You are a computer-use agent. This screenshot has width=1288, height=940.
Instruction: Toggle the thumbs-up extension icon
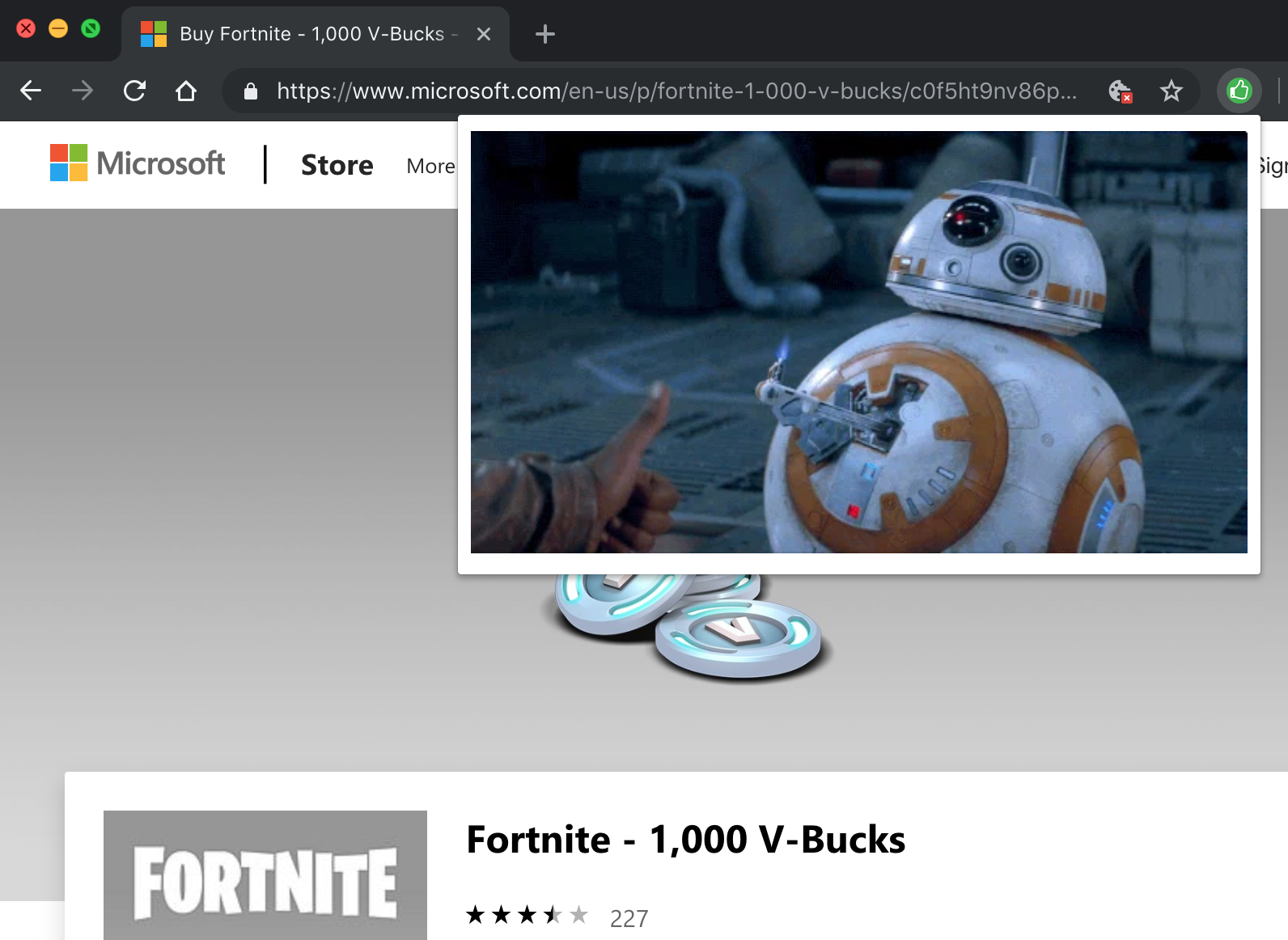(1239, 91)
